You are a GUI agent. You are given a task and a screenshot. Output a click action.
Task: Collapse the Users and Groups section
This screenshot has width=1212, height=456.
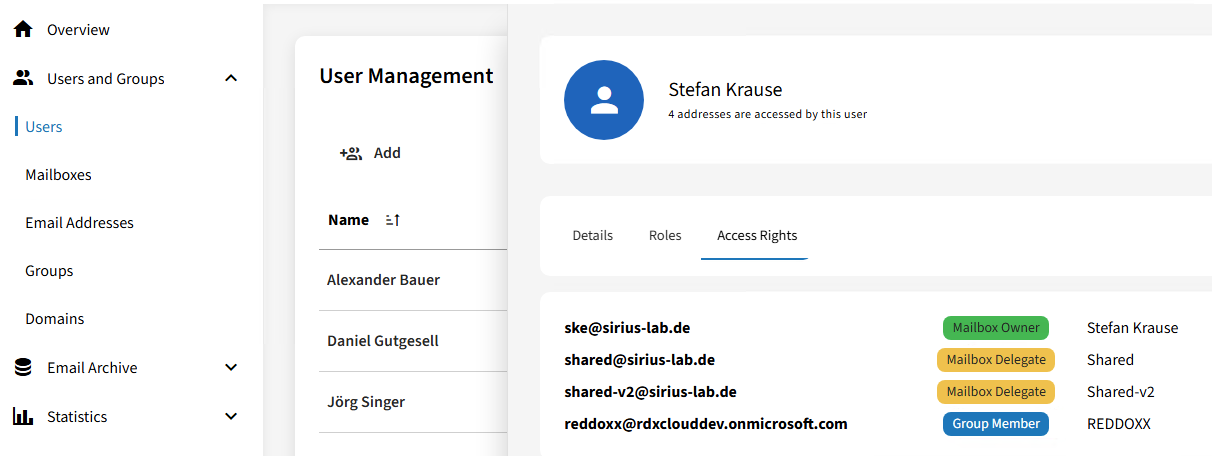[x=231, y=78]
